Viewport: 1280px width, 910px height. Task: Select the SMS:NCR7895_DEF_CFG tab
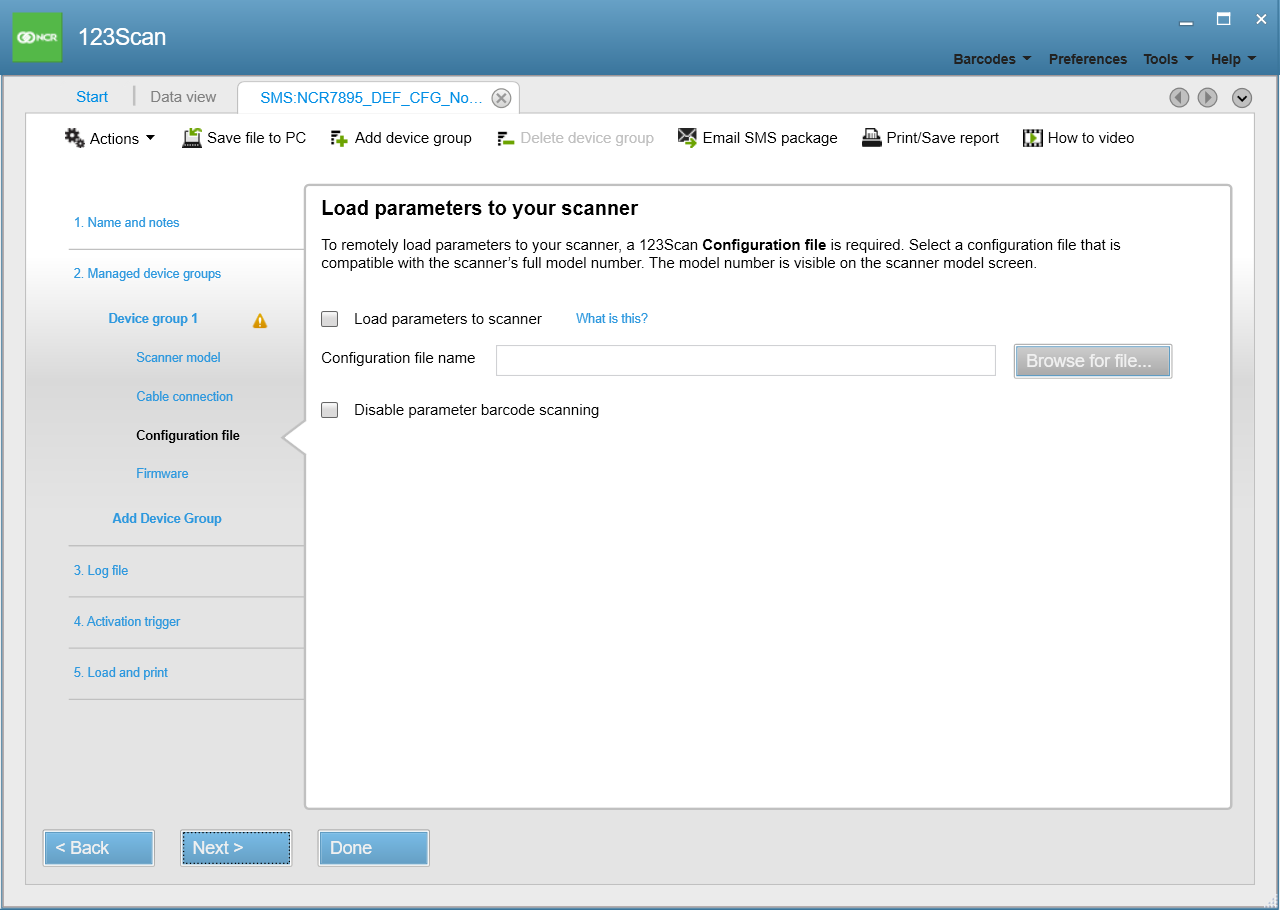[x=371, y=98]
